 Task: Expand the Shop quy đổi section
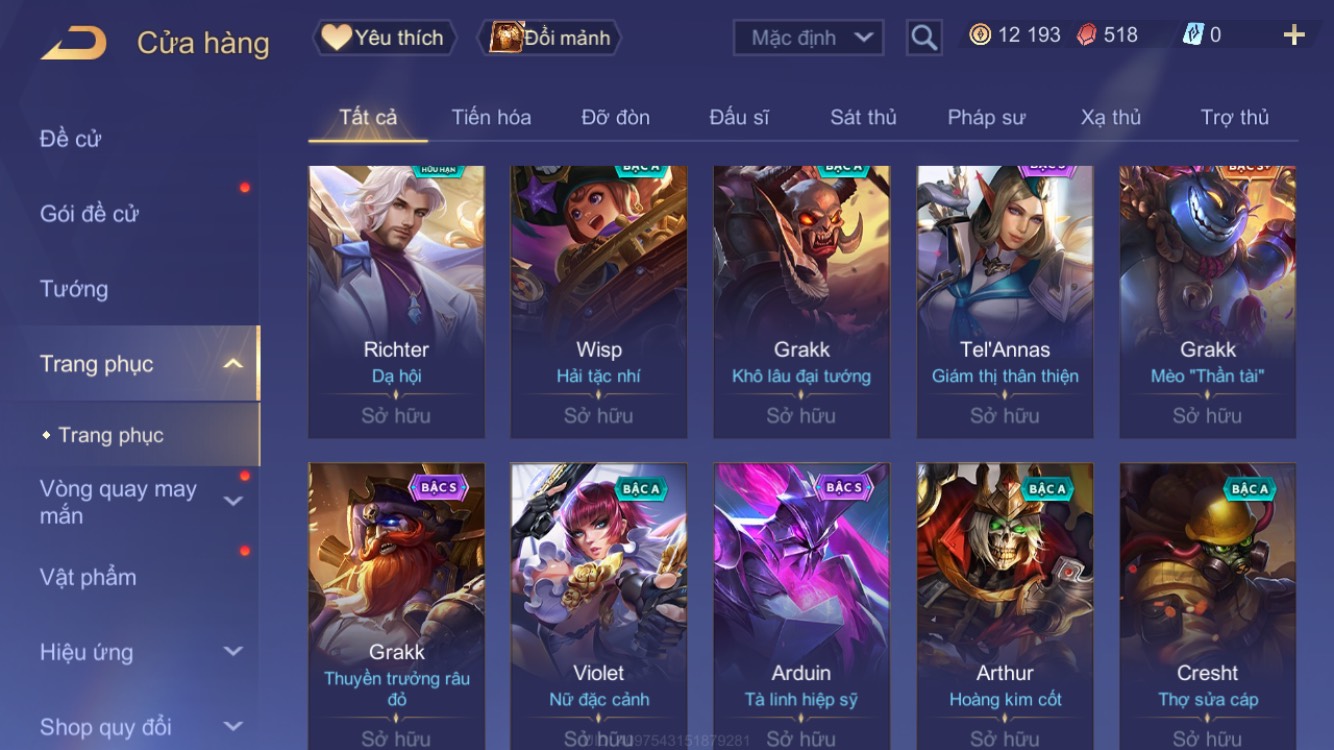(x=232, y=726)
